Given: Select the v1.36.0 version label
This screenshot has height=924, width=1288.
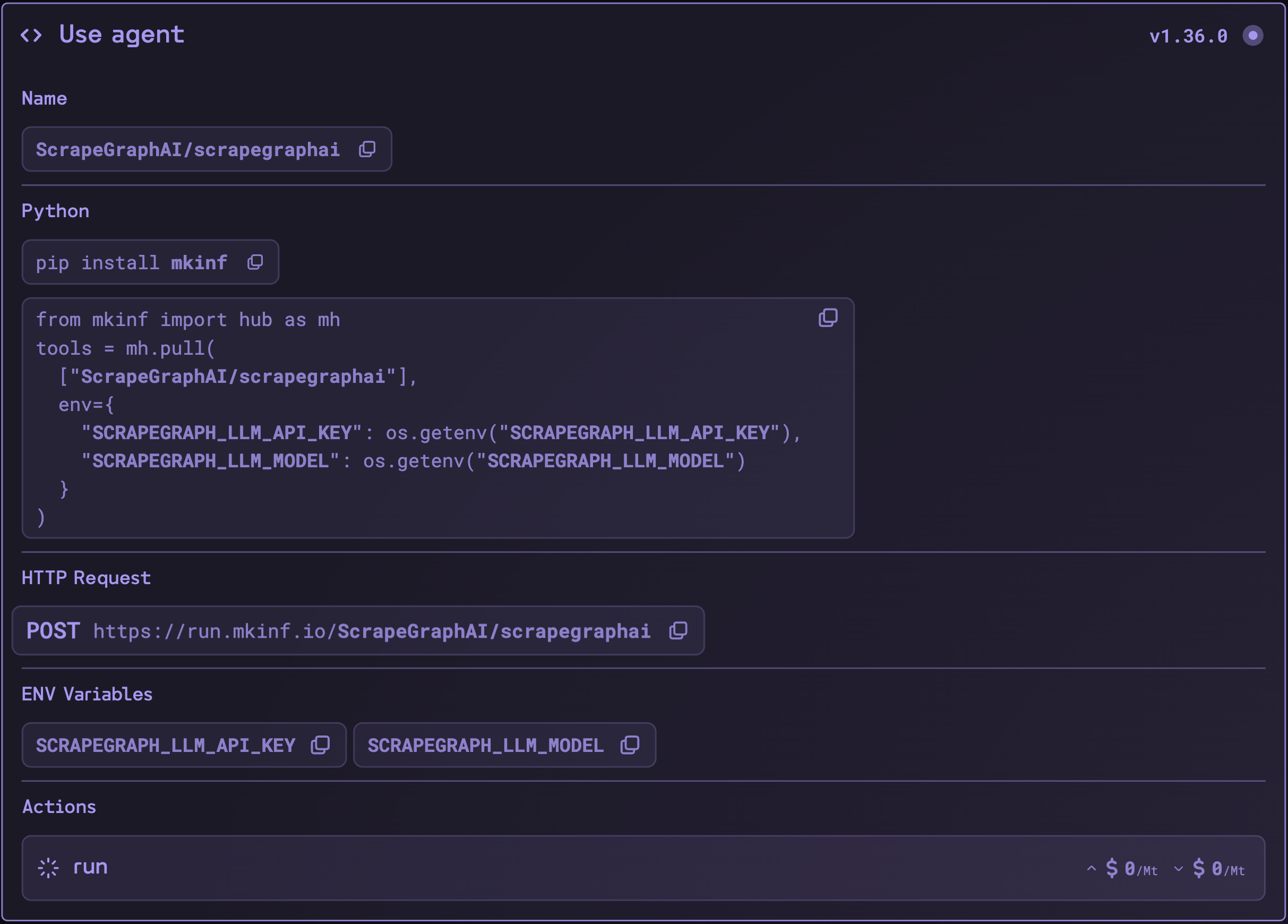Looking at the screenshot, I should 1188,35.
